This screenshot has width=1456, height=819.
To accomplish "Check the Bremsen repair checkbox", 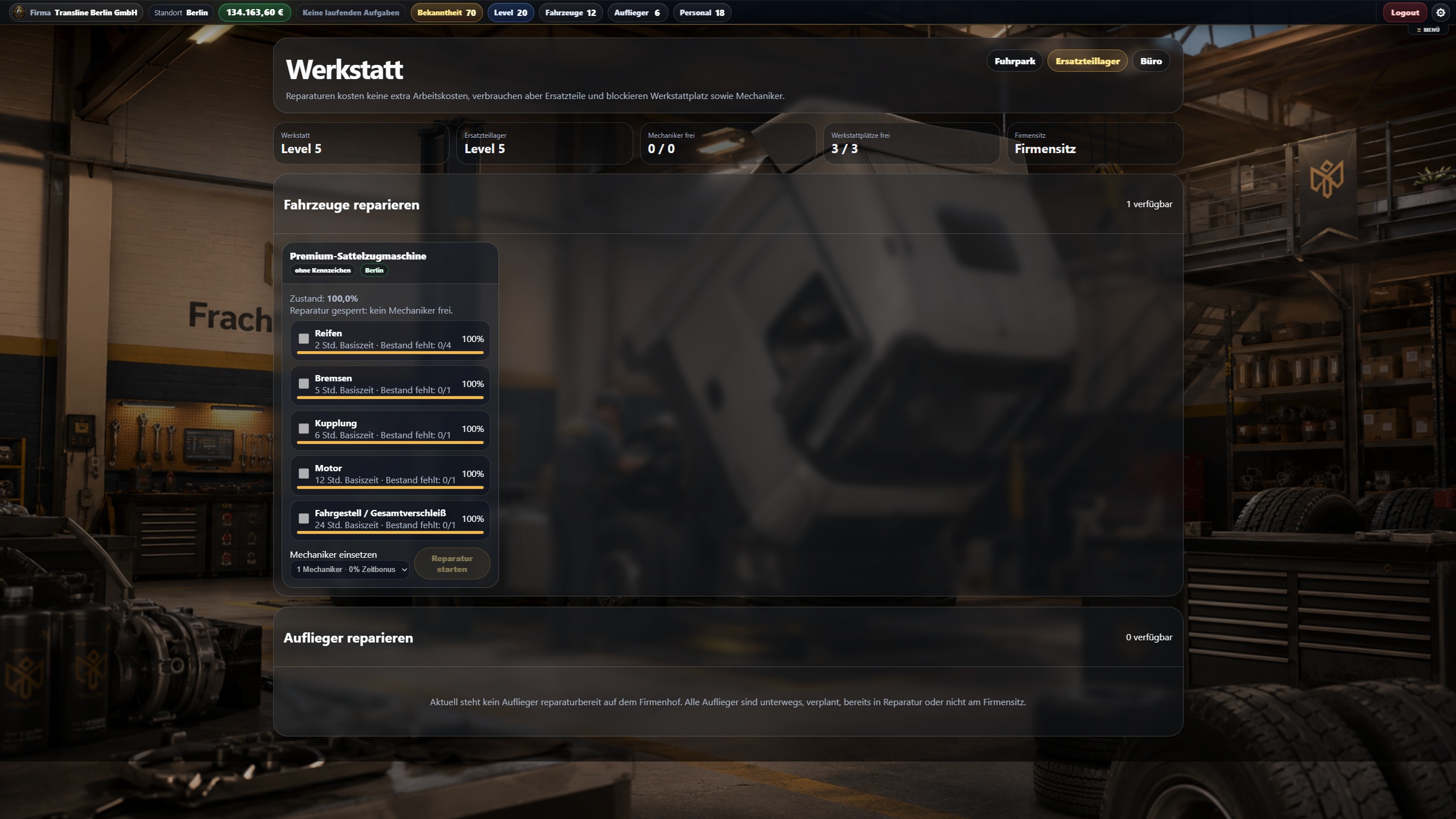I will click(x=304, y=384).
